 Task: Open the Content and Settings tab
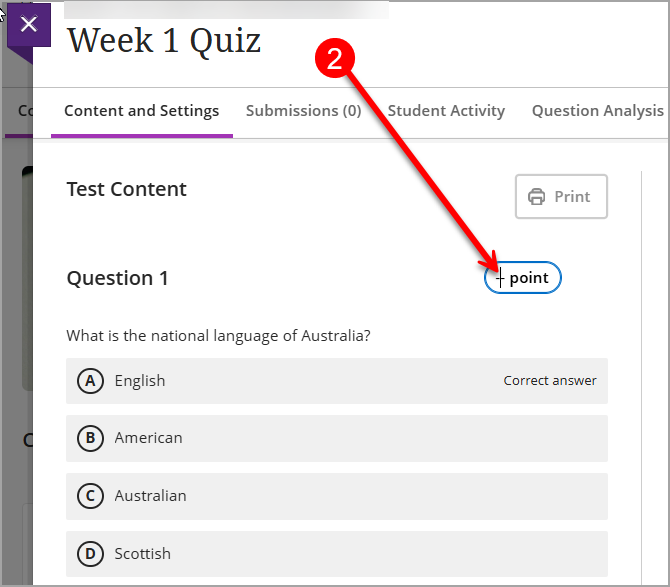141,111
